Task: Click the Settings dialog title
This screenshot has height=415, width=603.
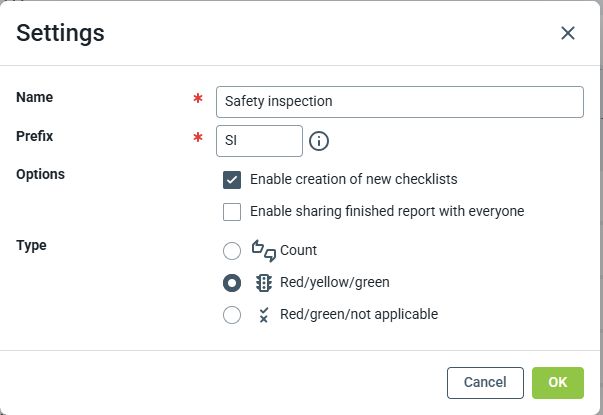Action: click(x=61, y=33)
